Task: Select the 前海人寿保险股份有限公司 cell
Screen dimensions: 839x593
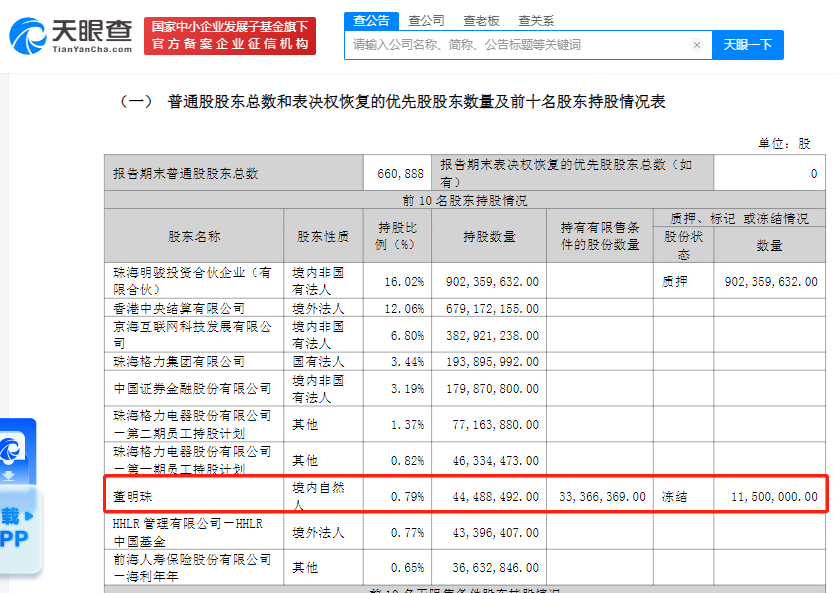Action: (194, 567)
